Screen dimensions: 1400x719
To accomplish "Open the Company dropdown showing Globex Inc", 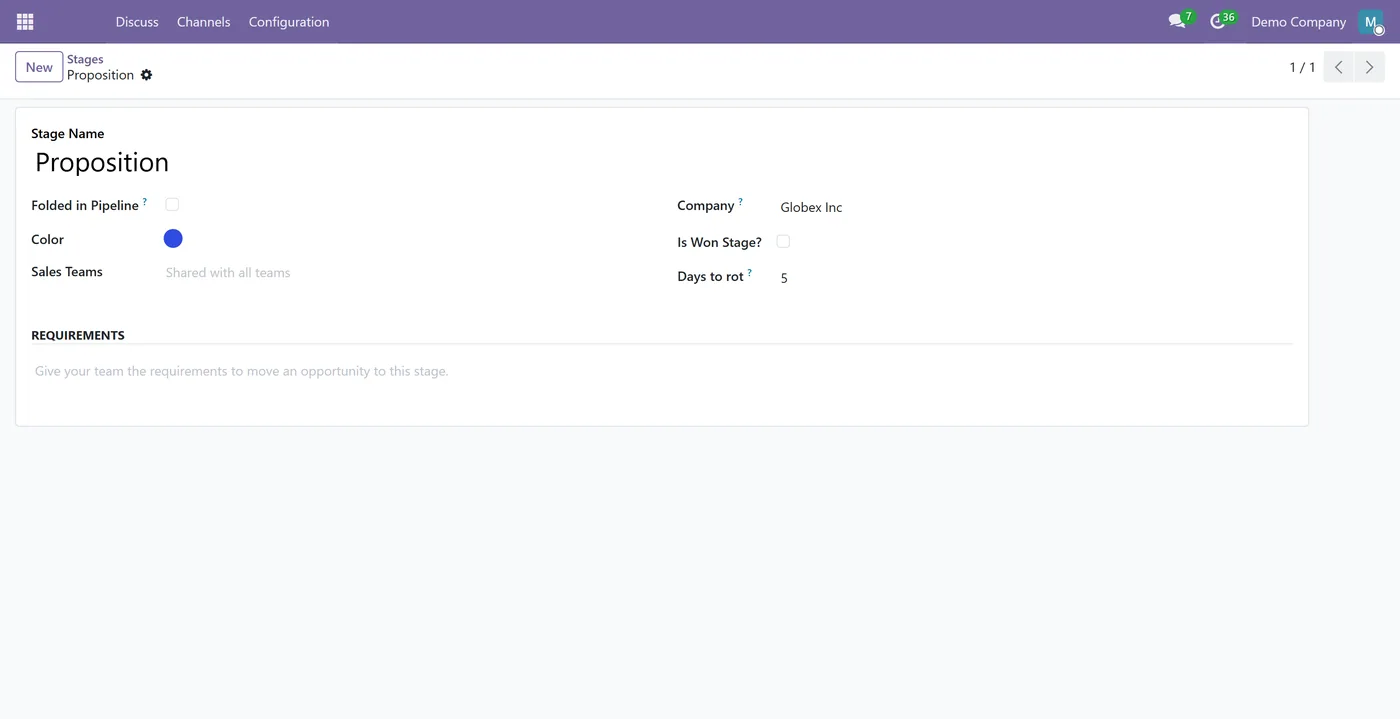I will [x=1034, y=207].
